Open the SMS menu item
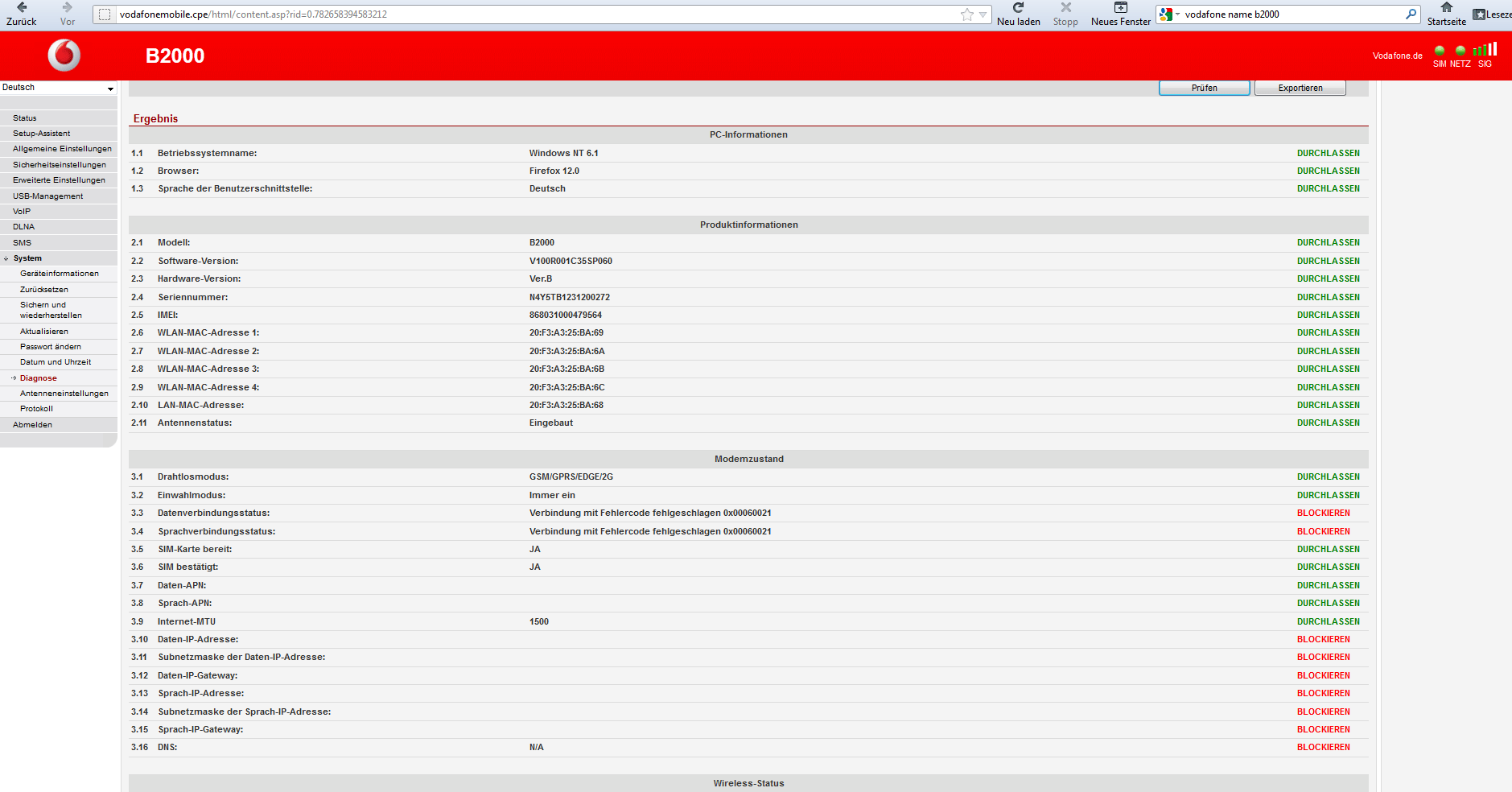This screenshot has width=1512, height=792. tap(22, 243)
